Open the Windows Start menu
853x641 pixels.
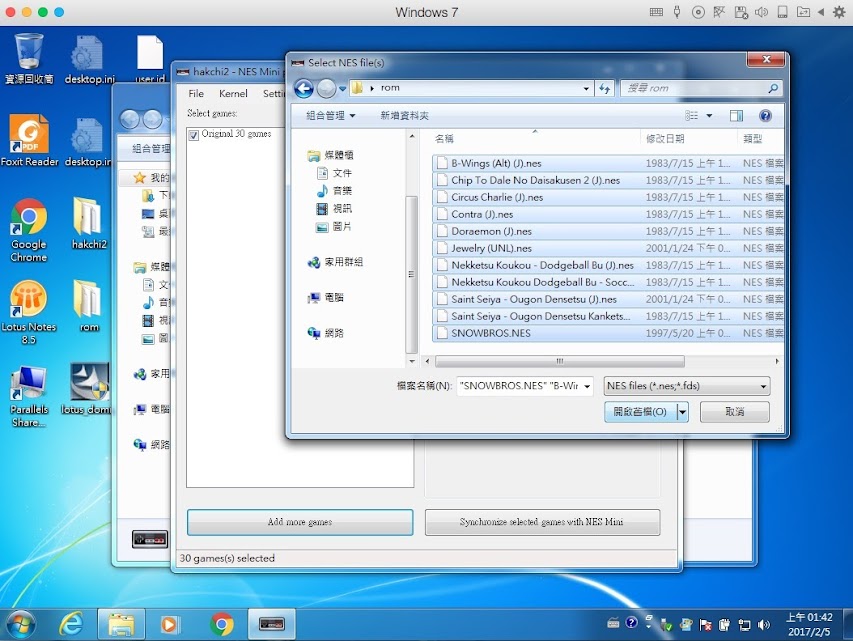tap(21, 624)
